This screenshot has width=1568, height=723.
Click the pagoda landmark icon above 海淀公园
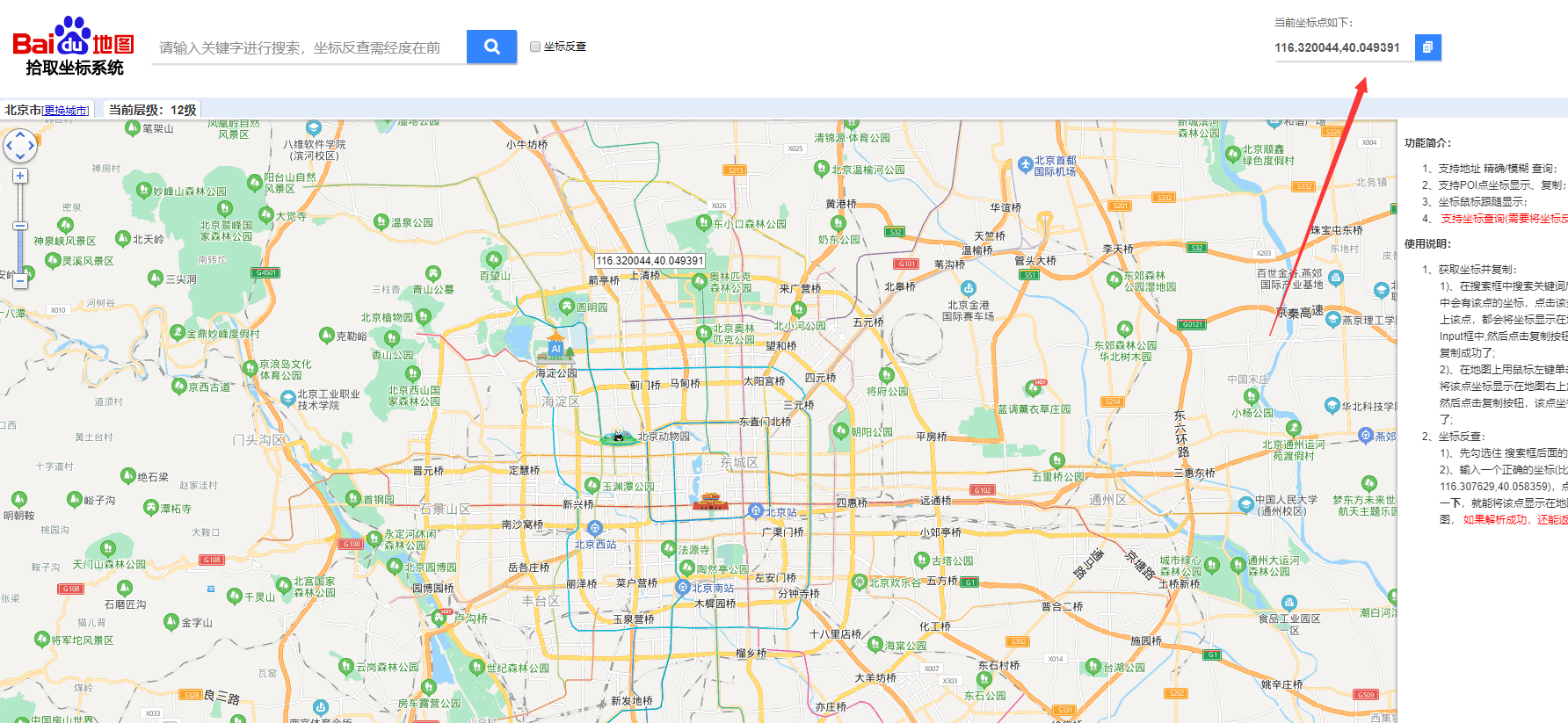555,348
